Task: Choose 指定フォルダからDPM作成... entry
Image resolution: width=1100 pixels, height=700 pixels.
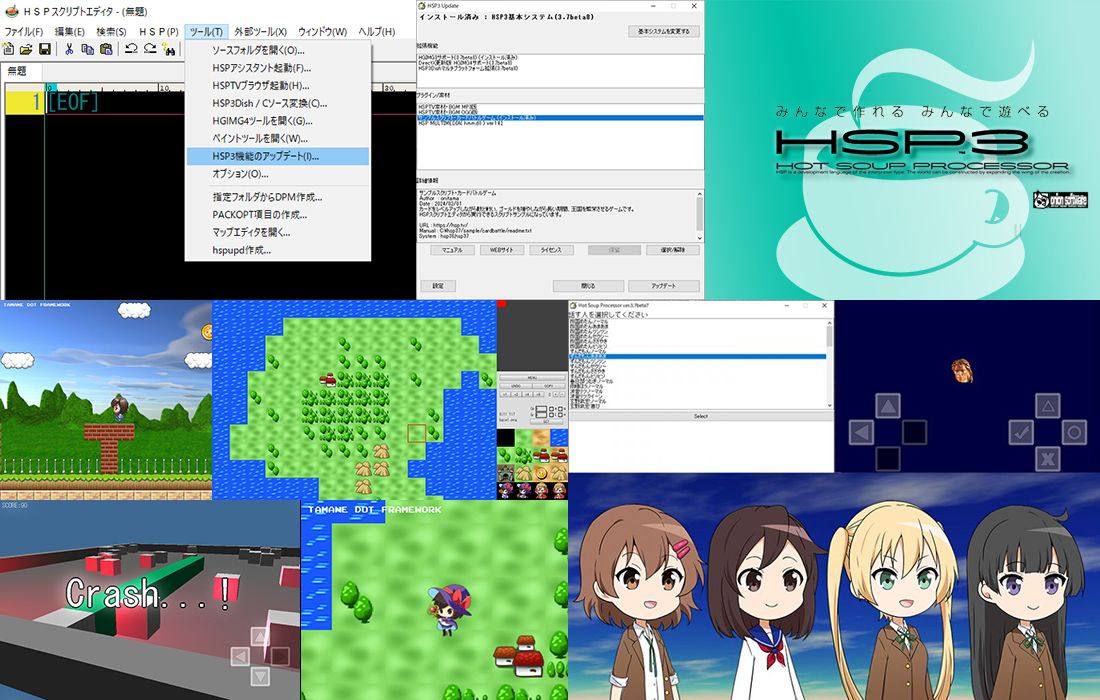Action: pyautogui.click(x=278, y=197)
